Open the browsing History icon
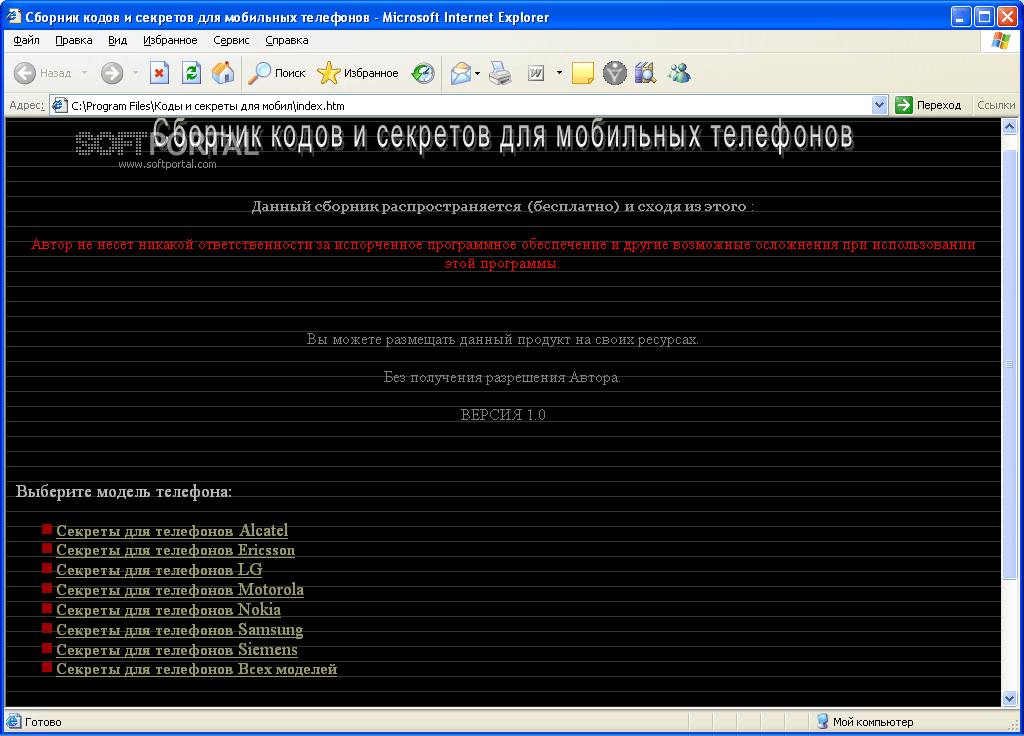The width and height of the screenshot is (1024, 736). pyautogui.click(x=423, y=73)
